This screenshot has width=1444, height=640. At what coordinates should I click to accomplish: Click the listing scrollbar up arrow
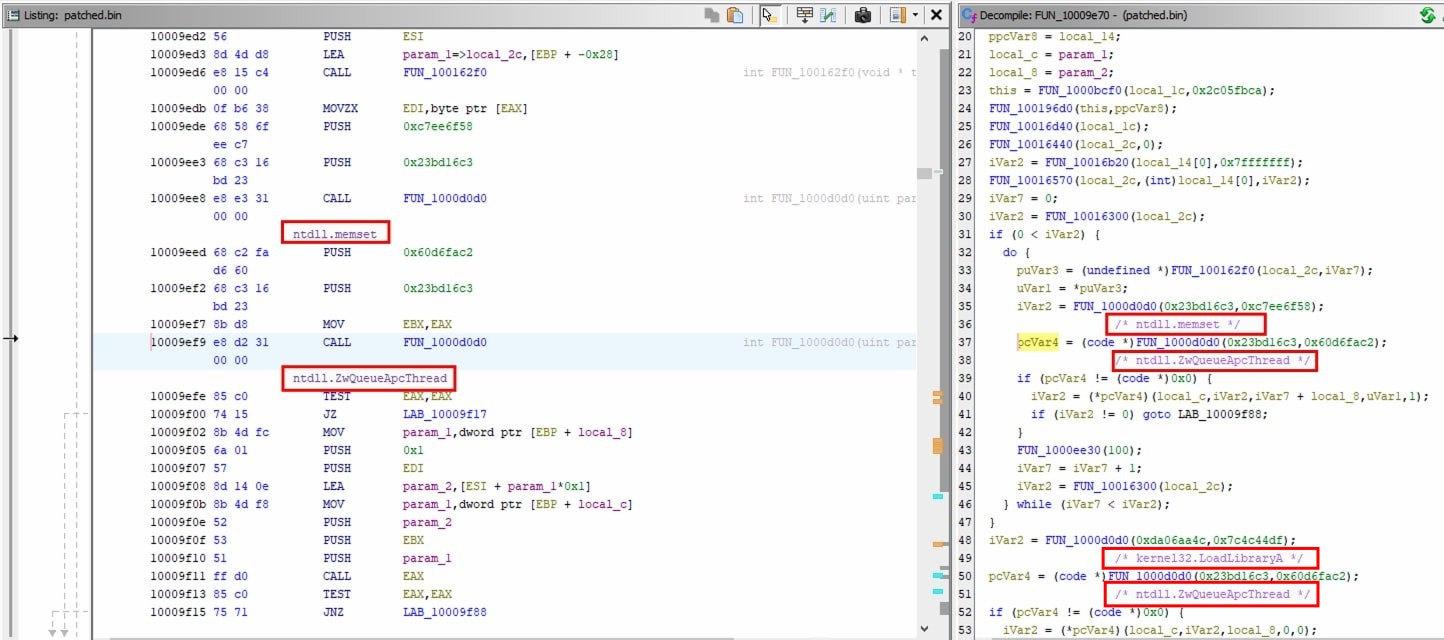[924, 37]
